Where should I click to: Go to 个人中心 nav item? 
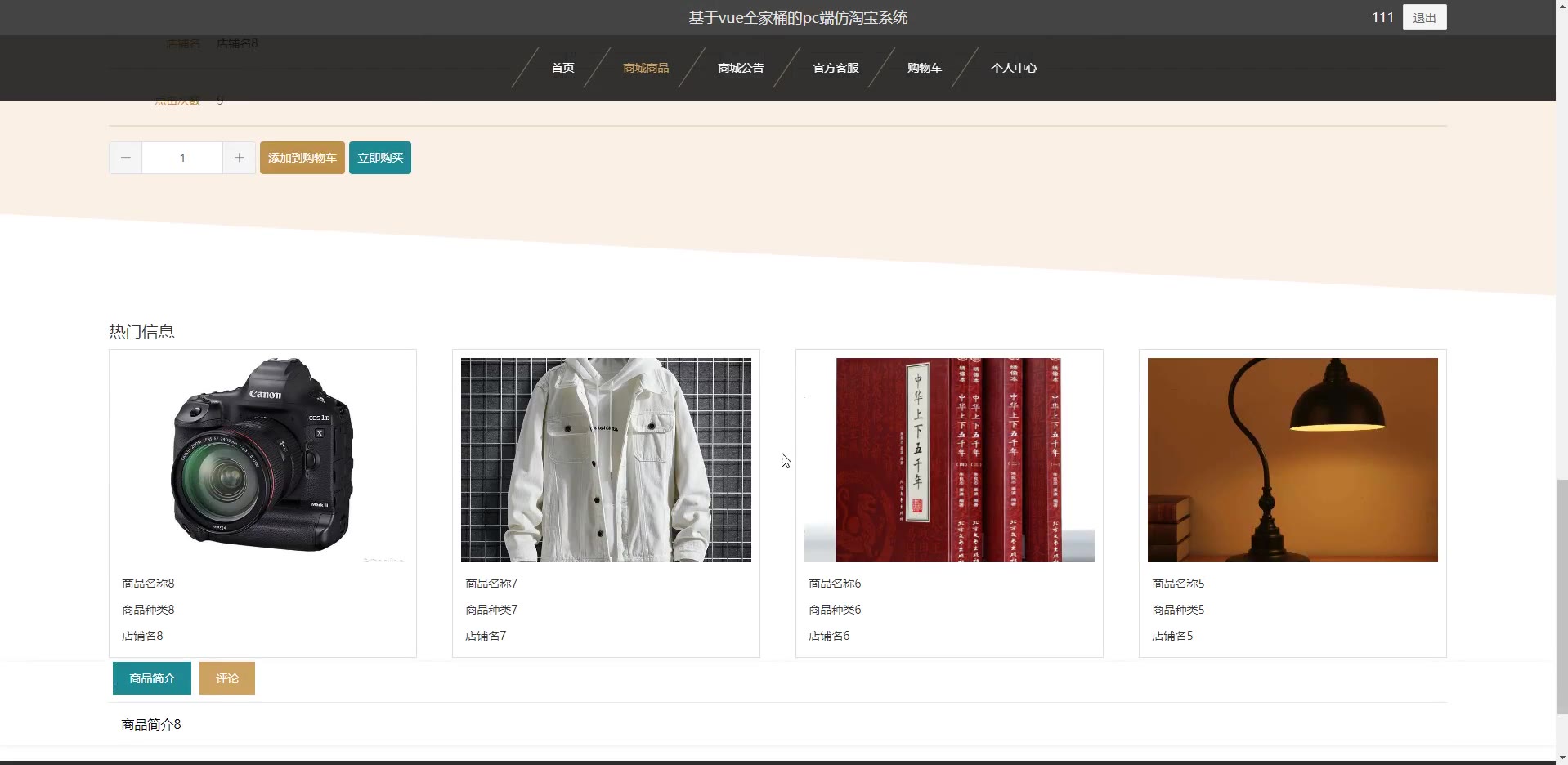pyautogui.click(x=1014, y=68)
